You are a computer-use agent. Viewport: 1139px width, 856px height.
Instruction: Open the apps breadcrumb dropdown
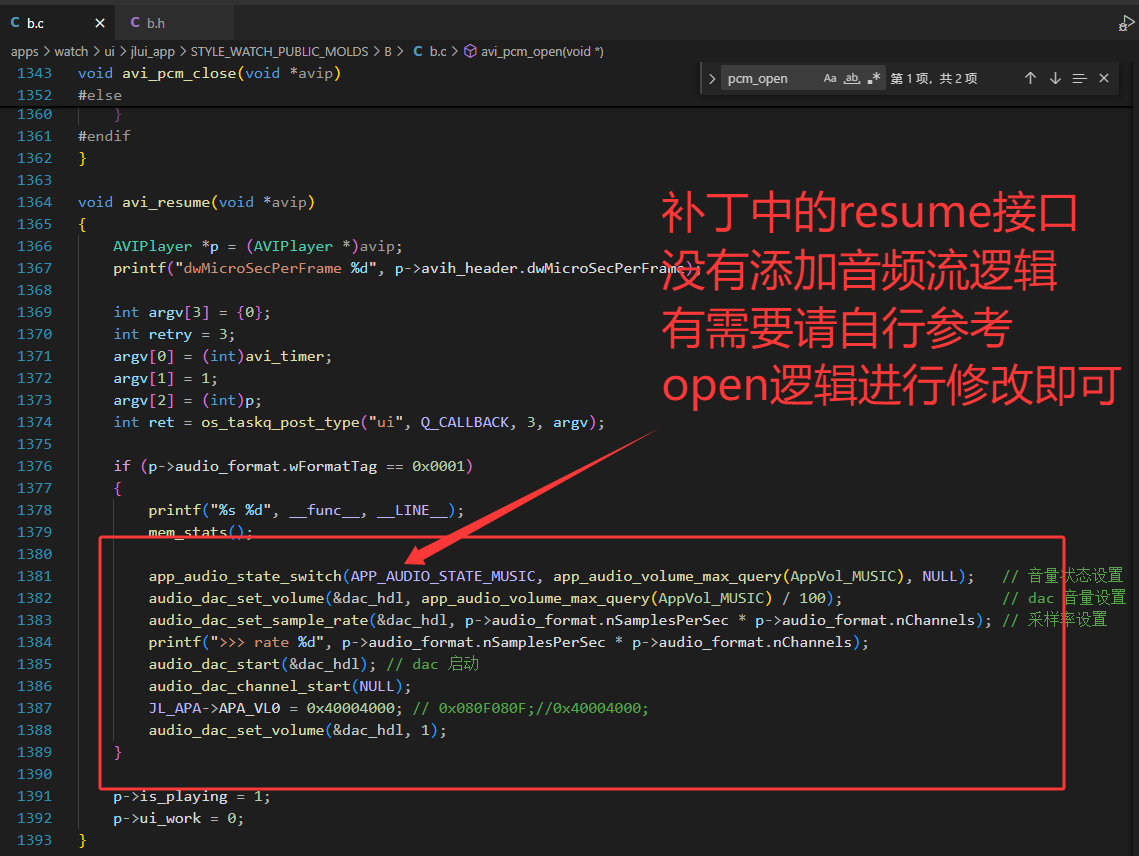(24, 52)
